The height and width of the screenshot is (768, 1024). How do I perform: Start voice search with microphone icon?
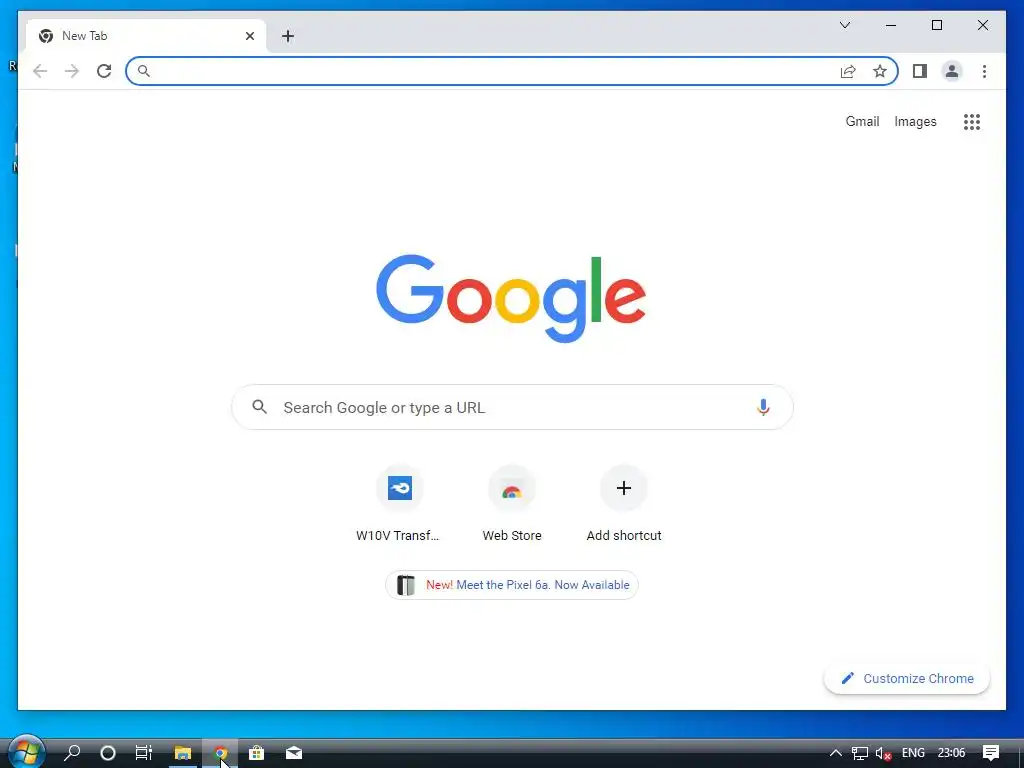(763, 408)
